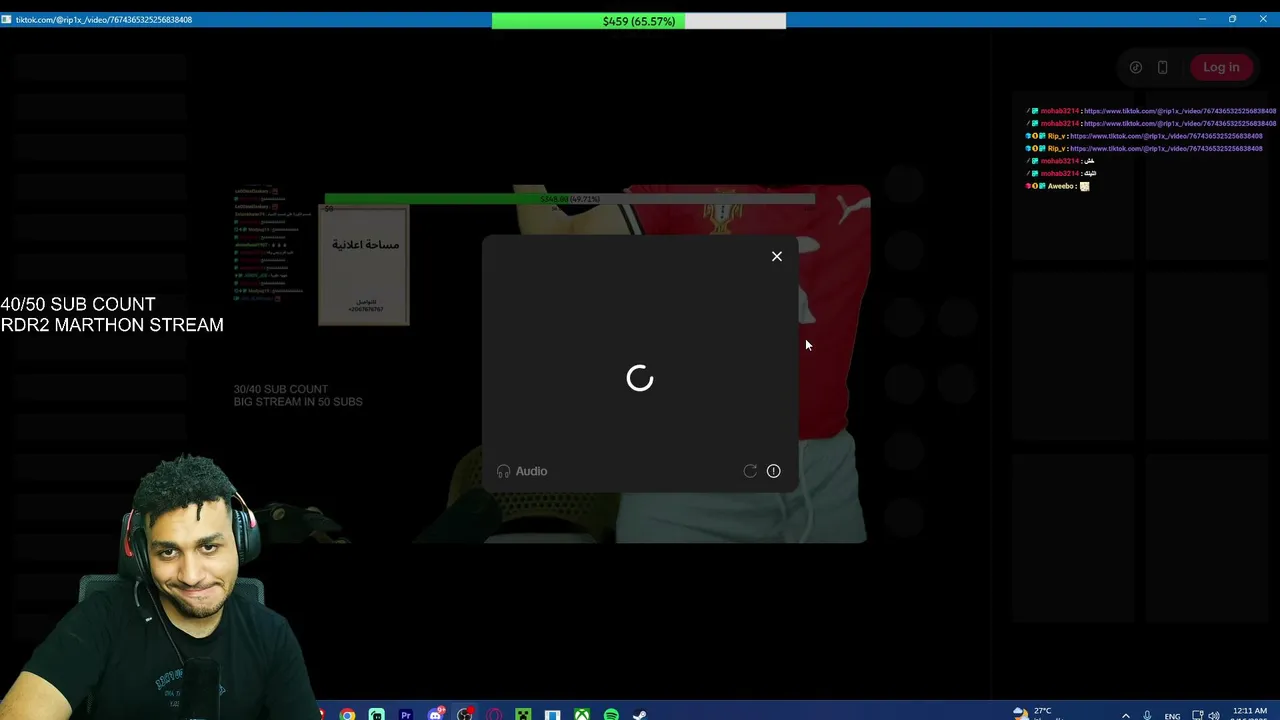Open Discord from the taskbar
The width and height of the screenshot is (1280, 720).
click(x=435, y=715)
